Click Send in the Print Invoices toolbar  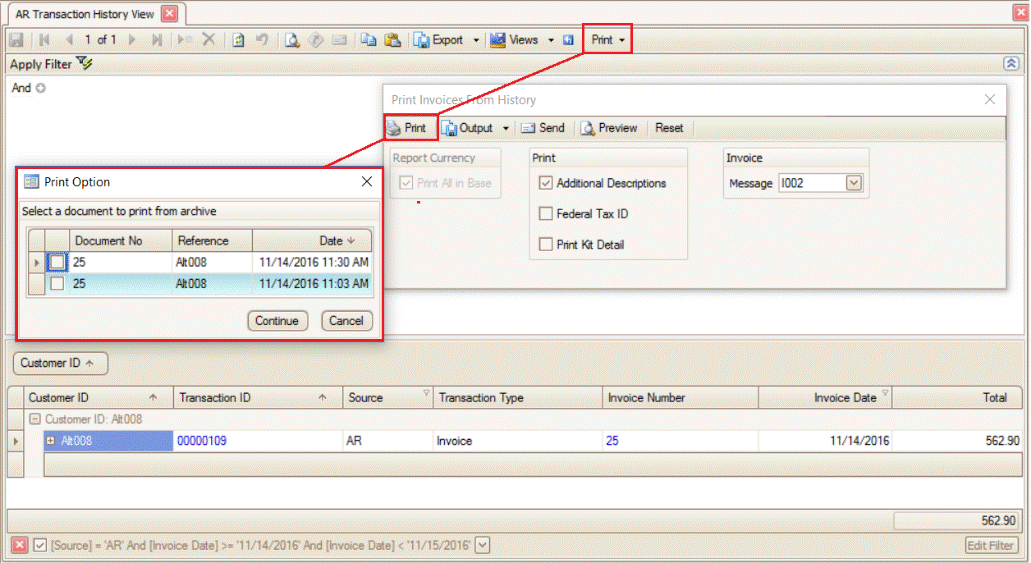542,128
